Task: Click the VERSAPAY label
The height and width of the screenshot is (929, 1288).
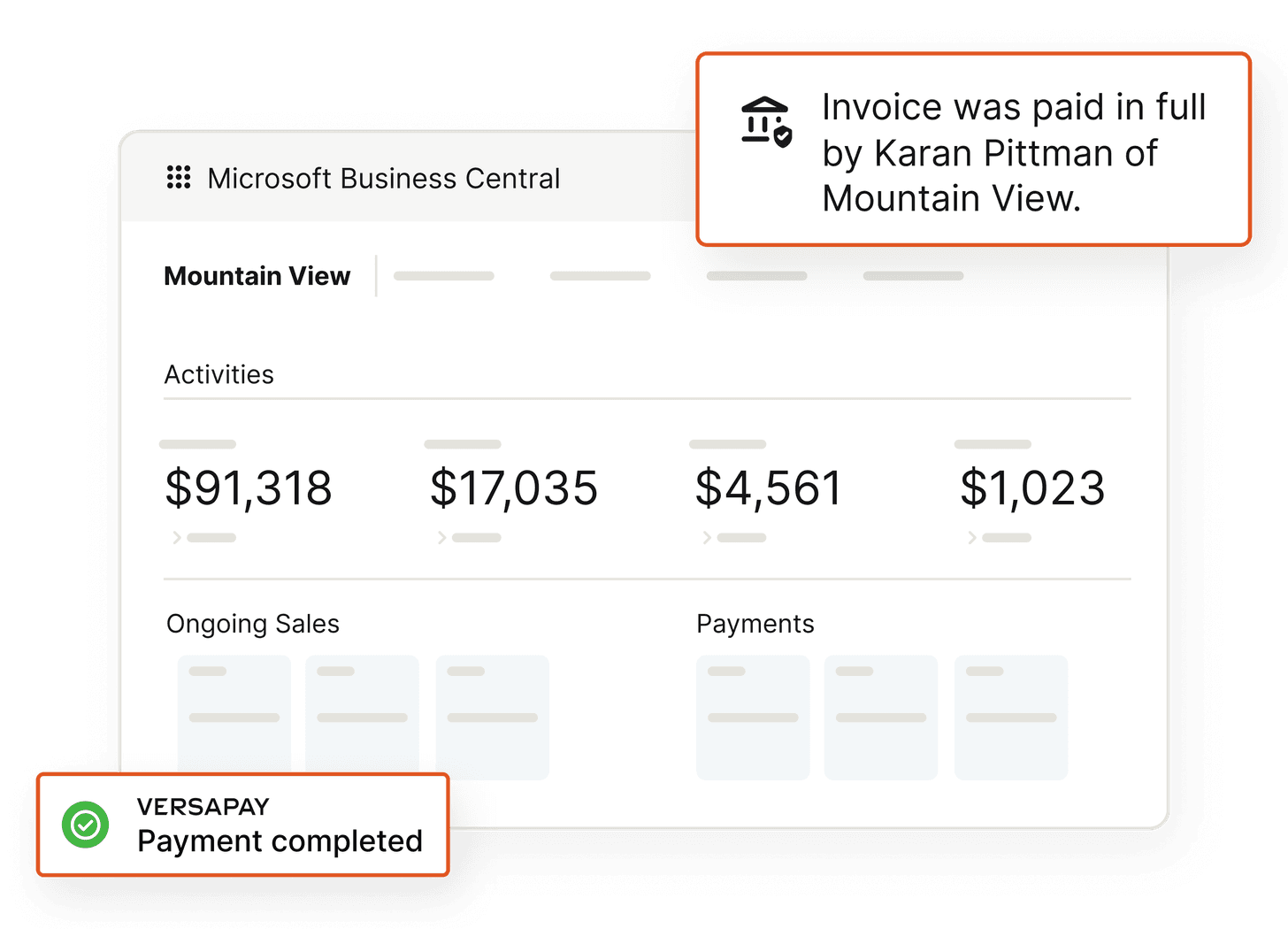Action: pos(203,807)
